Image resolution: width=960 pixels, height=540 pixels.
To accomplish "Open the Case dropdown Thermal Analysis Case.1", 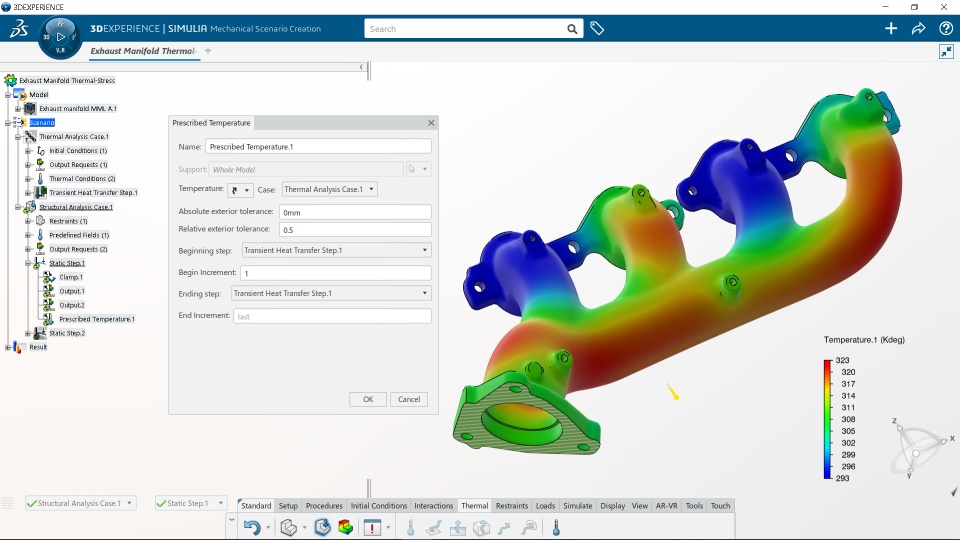I will [x=329, y=189].
